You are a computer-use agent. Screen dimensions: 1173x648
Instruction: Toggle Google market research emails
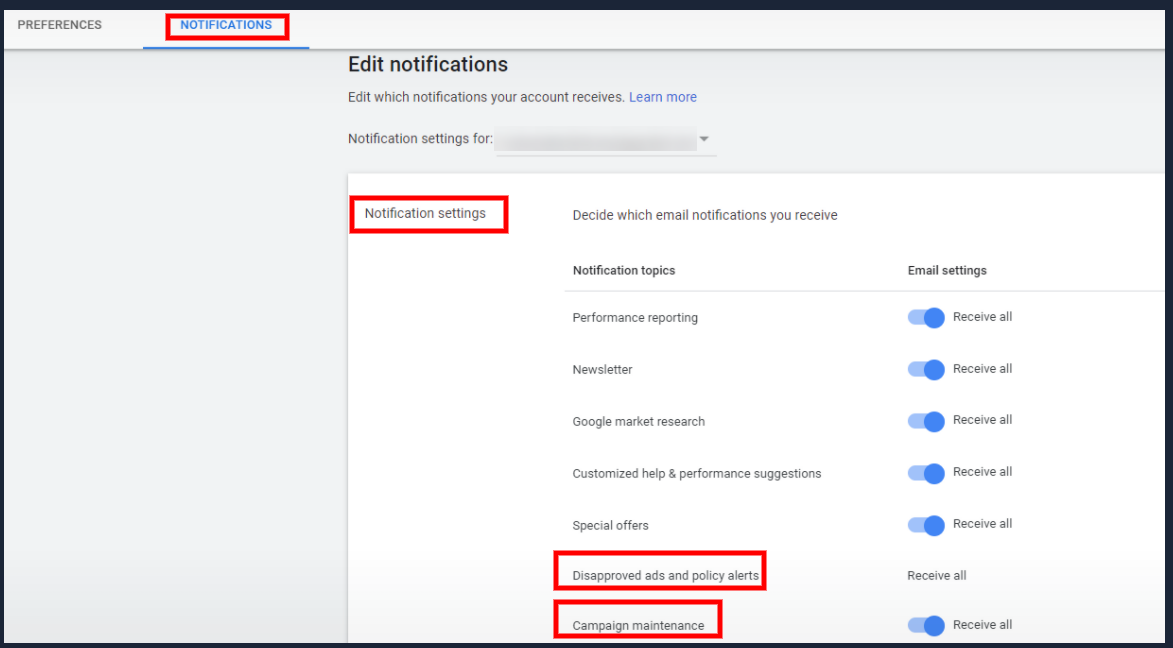click(x=926, y=421)
